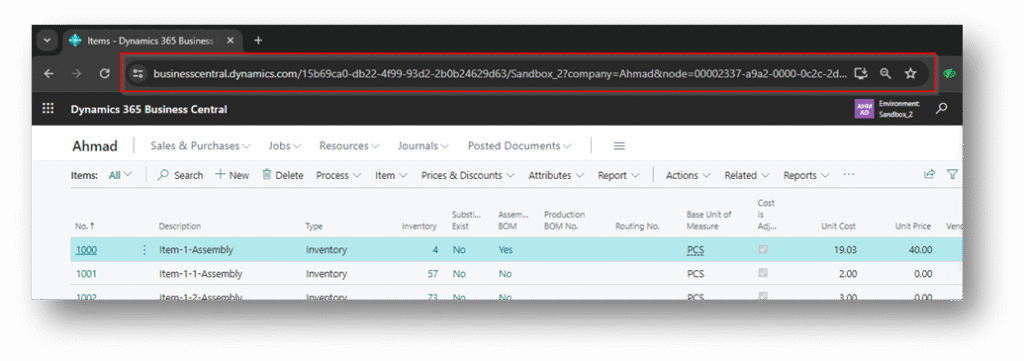
Task: Click unit cost 19.03
Action: (x=844, y=249)
